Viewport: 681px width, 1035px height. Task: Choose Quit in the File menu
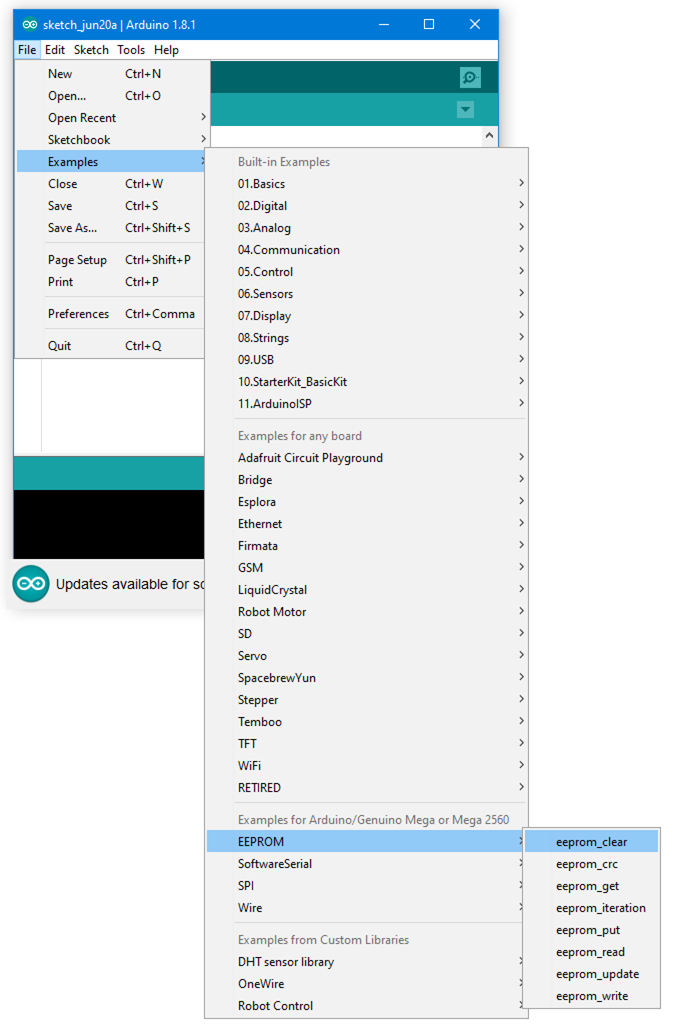111,346
